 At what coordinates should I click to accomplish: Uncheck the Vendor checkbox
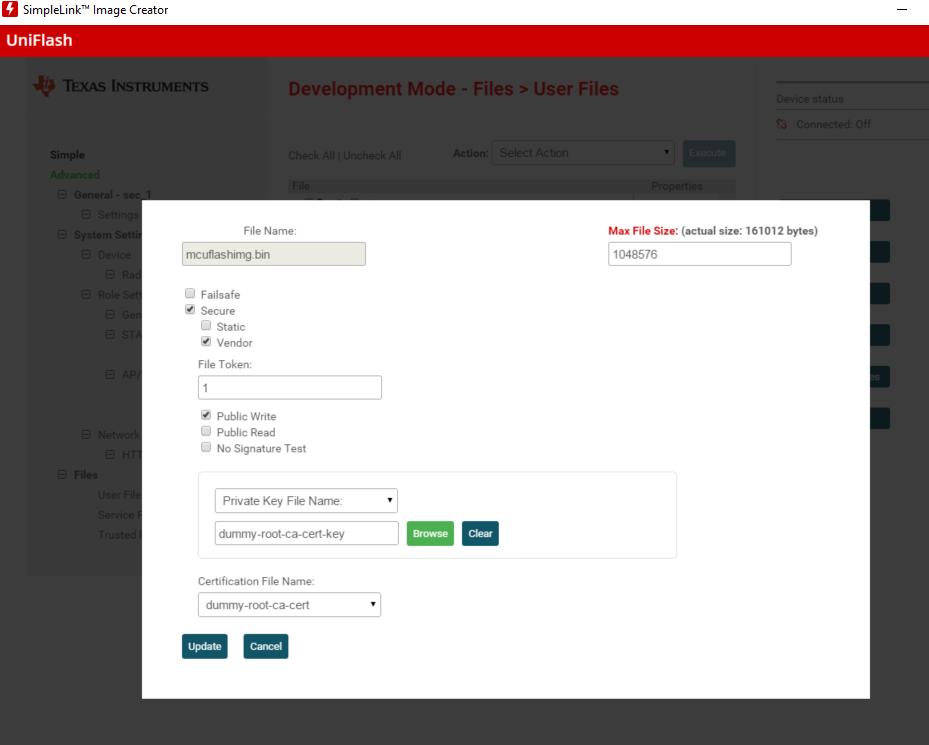[206, 341]
